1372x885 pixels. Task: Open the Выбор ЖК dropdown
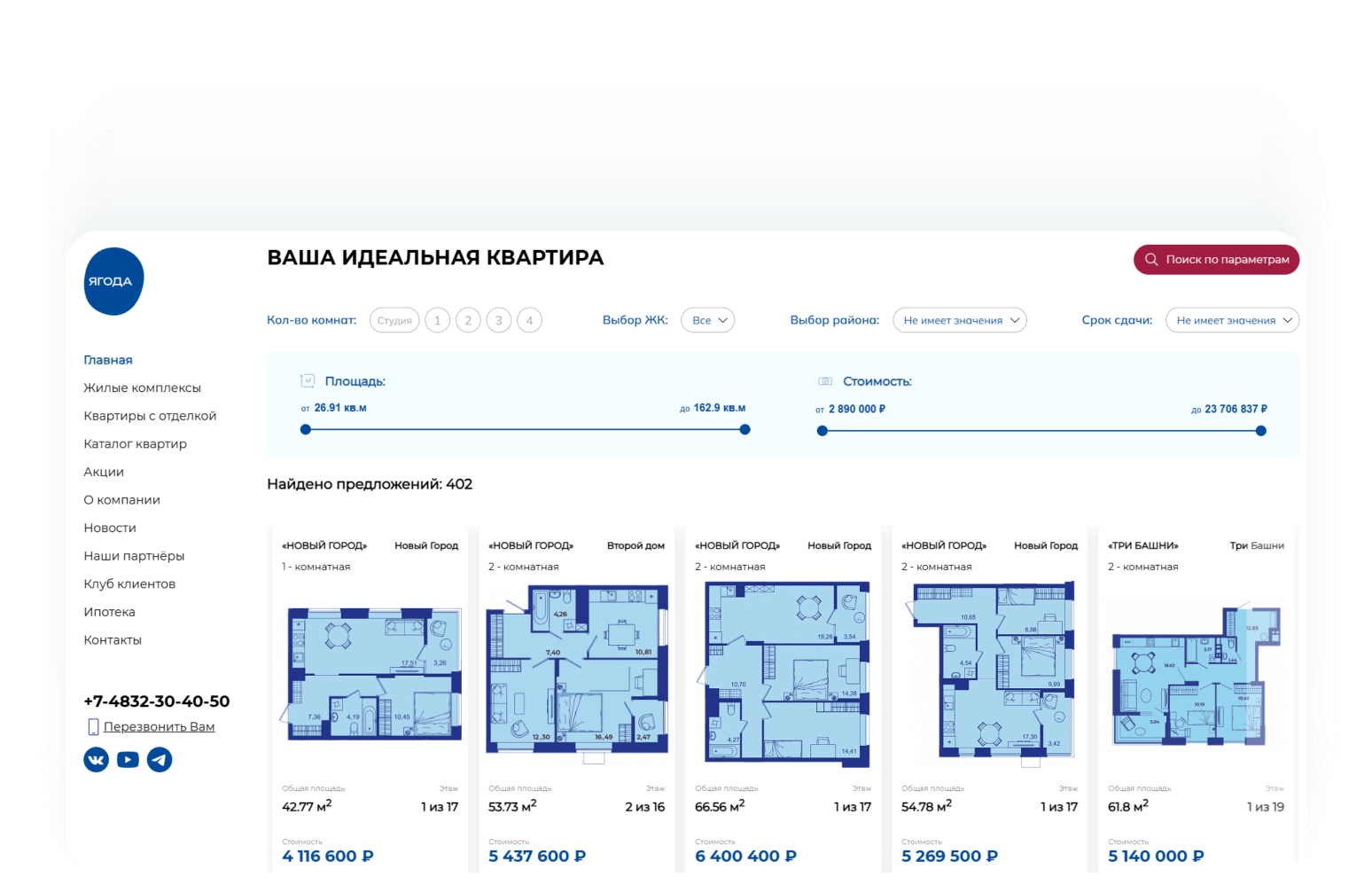(707, 320)
